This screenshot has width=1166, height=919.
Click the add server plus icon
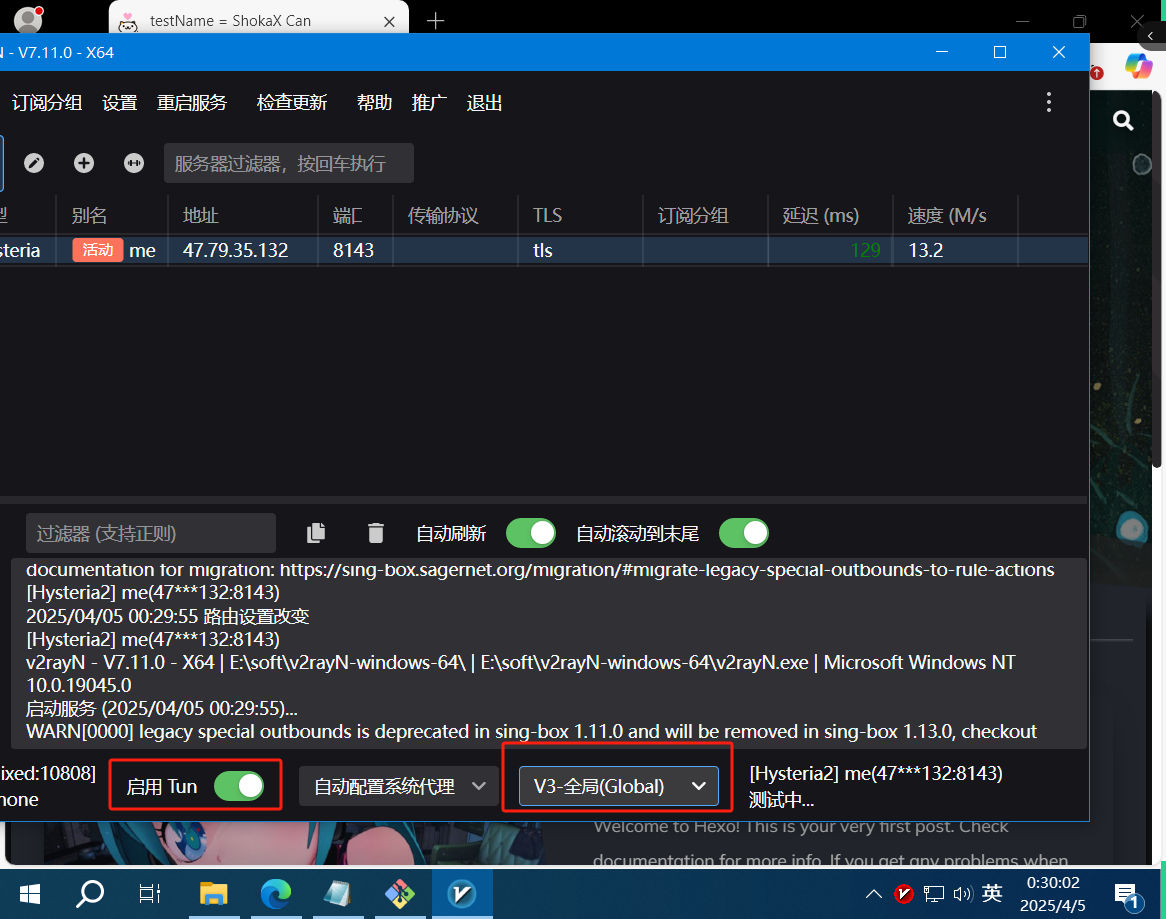pyautogui.click(x=84, y=163)
